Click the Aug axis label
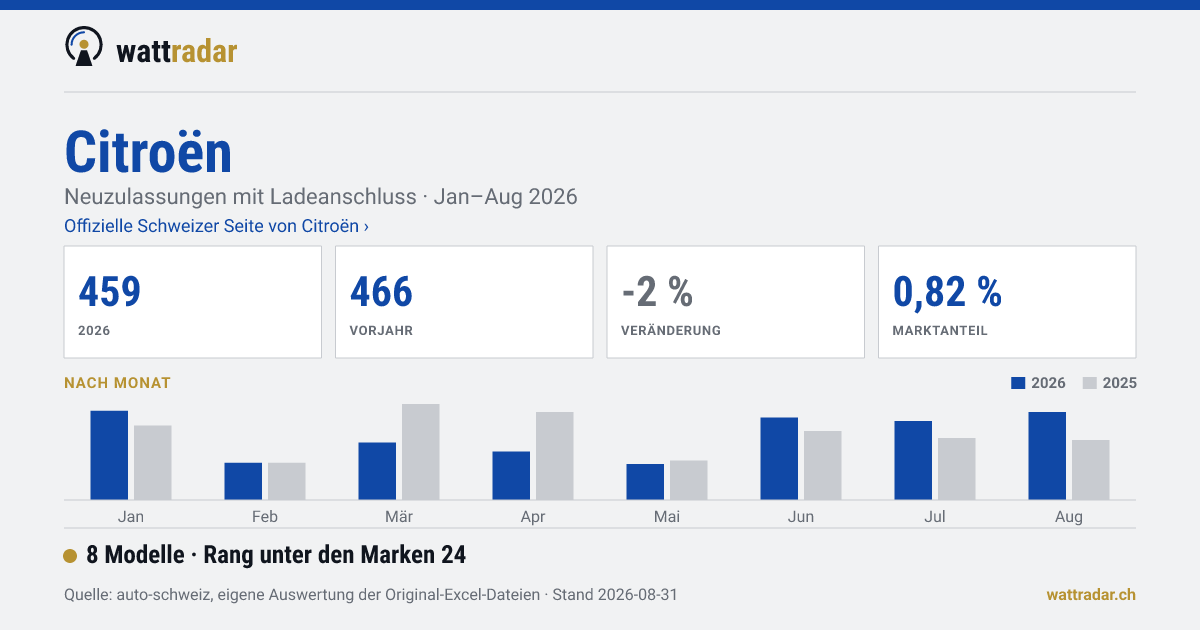 point(1069,517)
